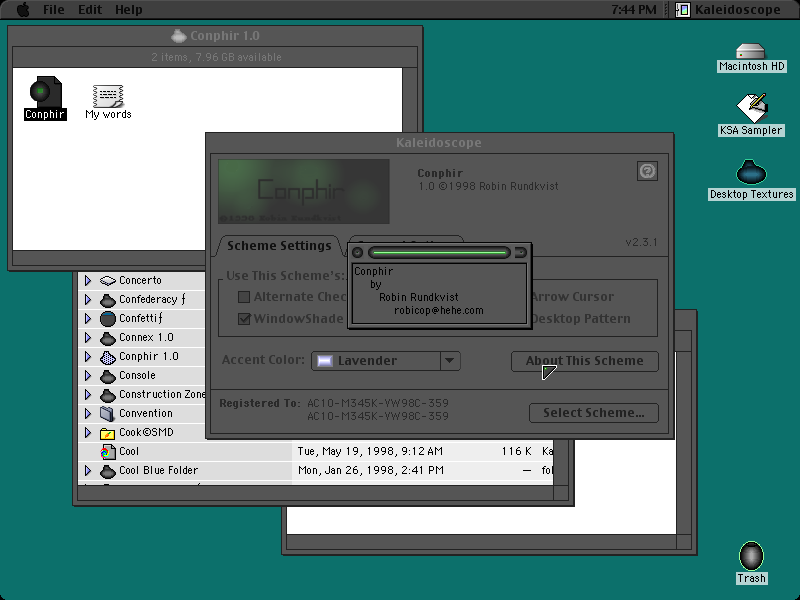Expand the Connex 1.0 disclosure triangle

click(88, 338)
